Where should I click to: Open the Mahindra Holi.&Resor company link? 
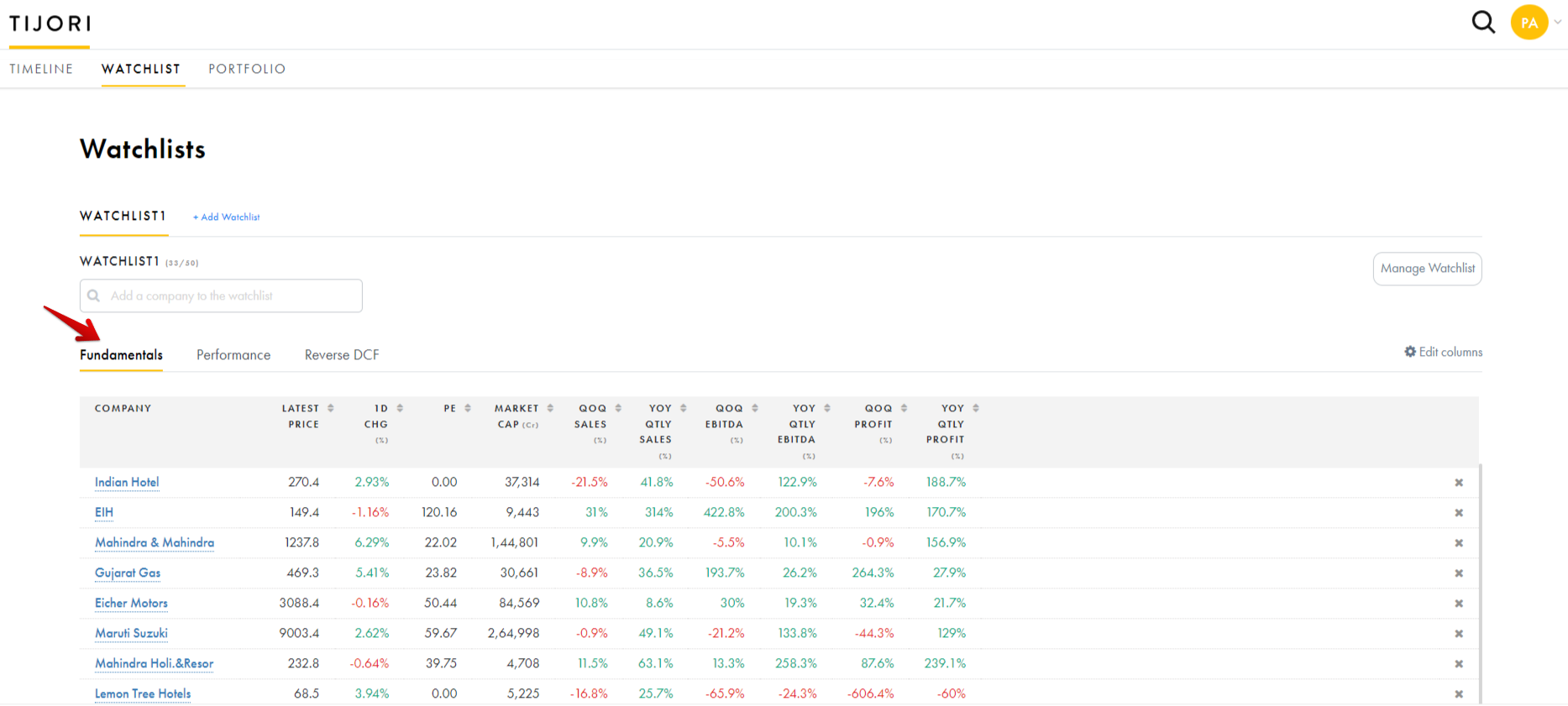[x=155, y=663]
